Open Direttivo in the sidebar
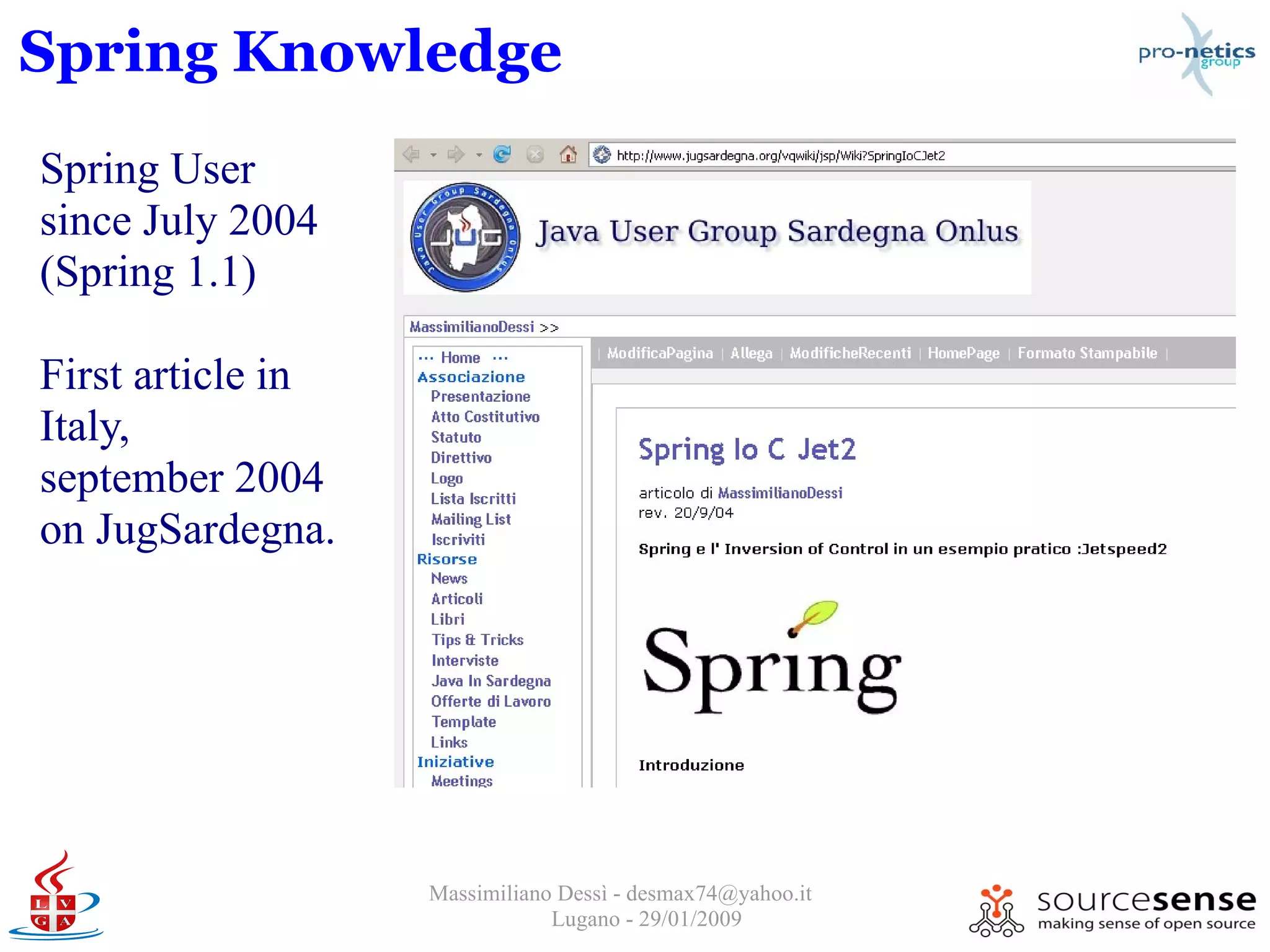This screenshot has height=952, width=1270. tap(461, 458)
